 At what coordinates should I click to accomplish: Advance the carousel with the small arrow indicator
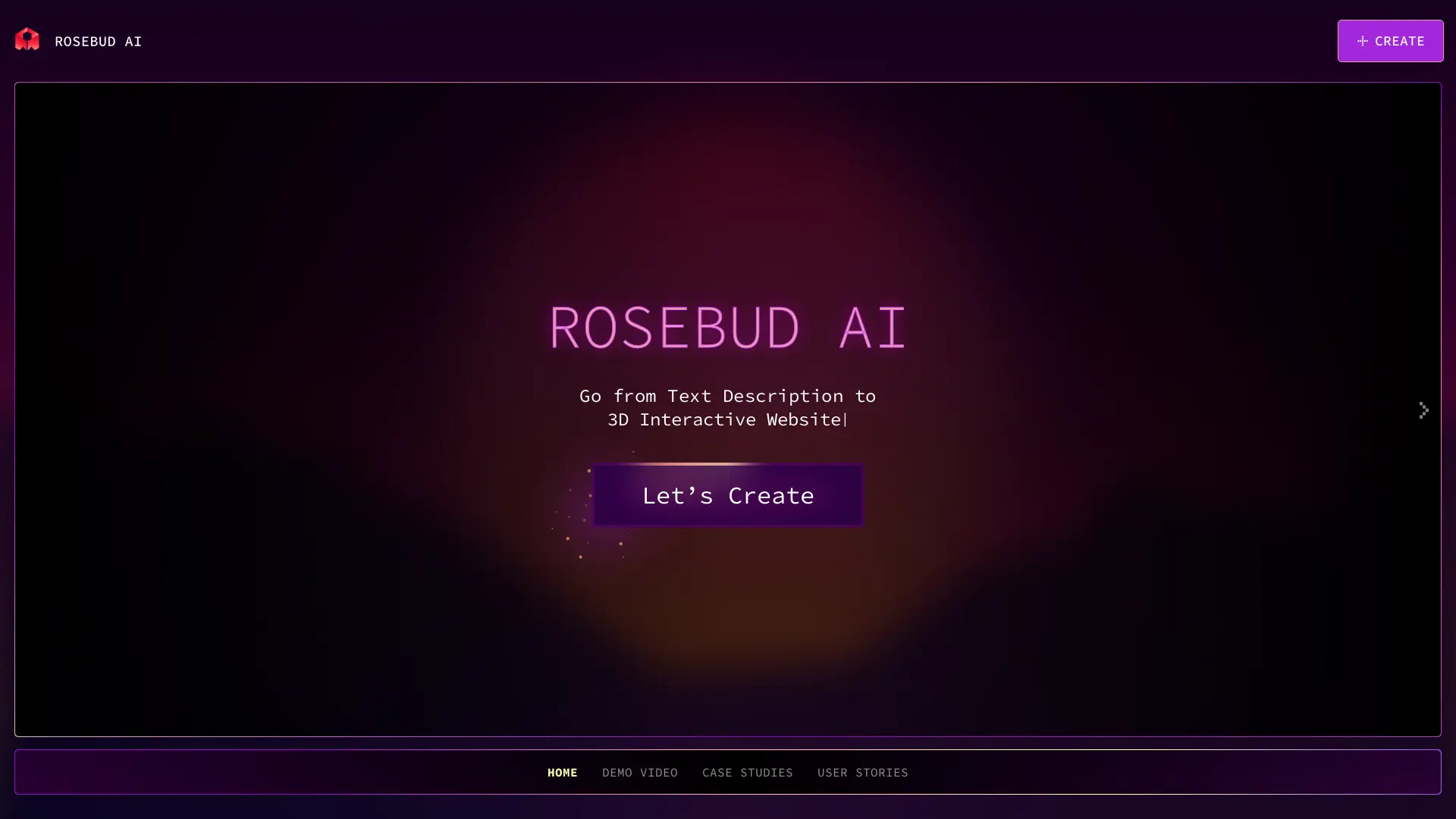click(1424, 409)
